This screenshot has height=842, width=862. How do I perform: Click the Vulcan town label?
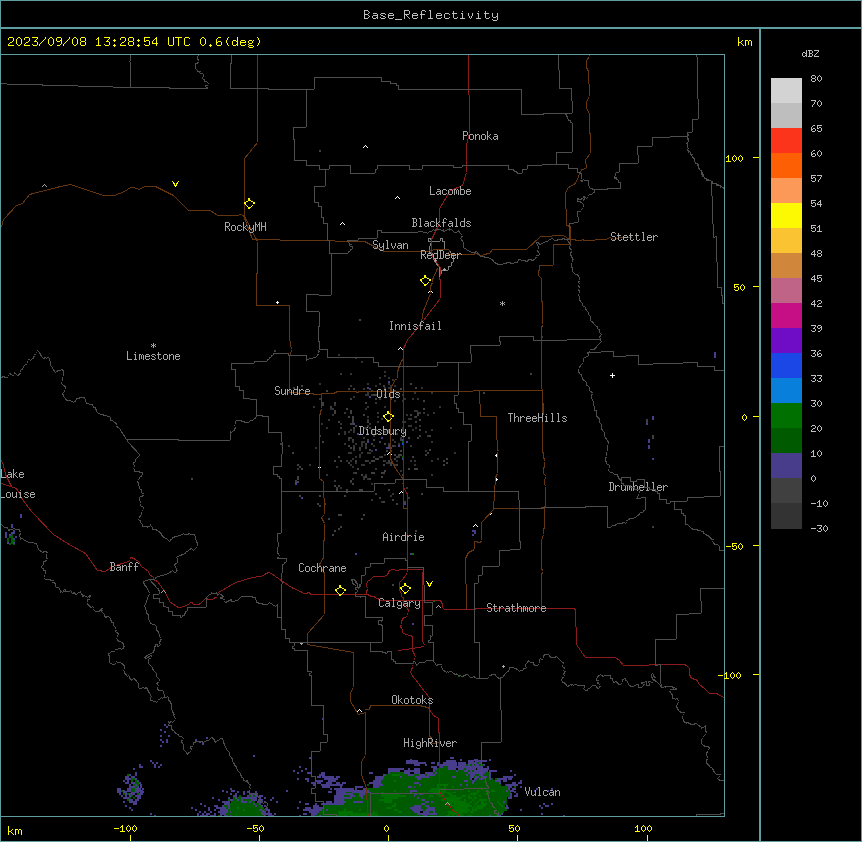pos(542,792)
